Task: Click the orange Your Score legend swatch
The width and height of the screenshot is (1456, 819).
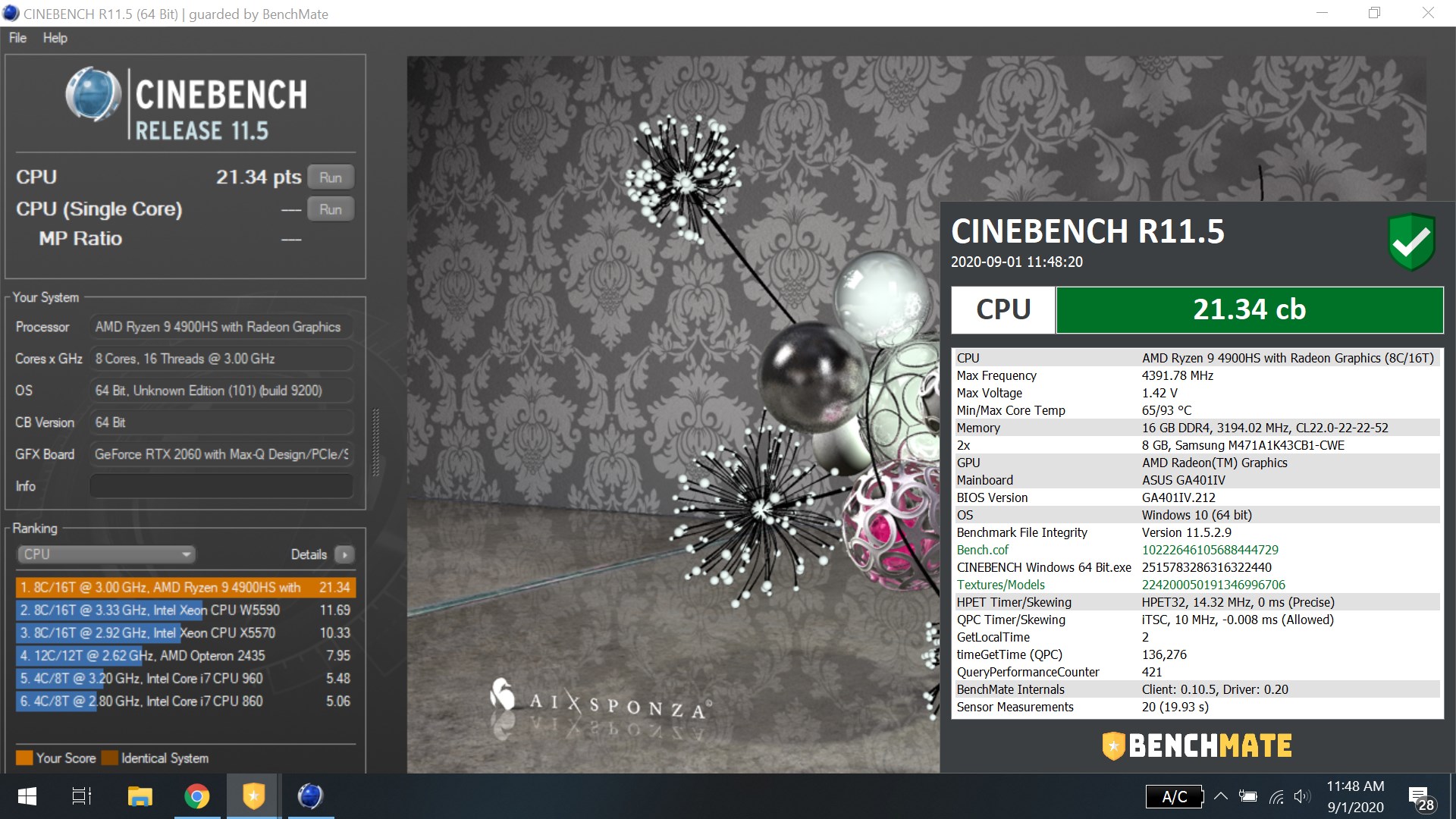Action: tap(24, 758)
